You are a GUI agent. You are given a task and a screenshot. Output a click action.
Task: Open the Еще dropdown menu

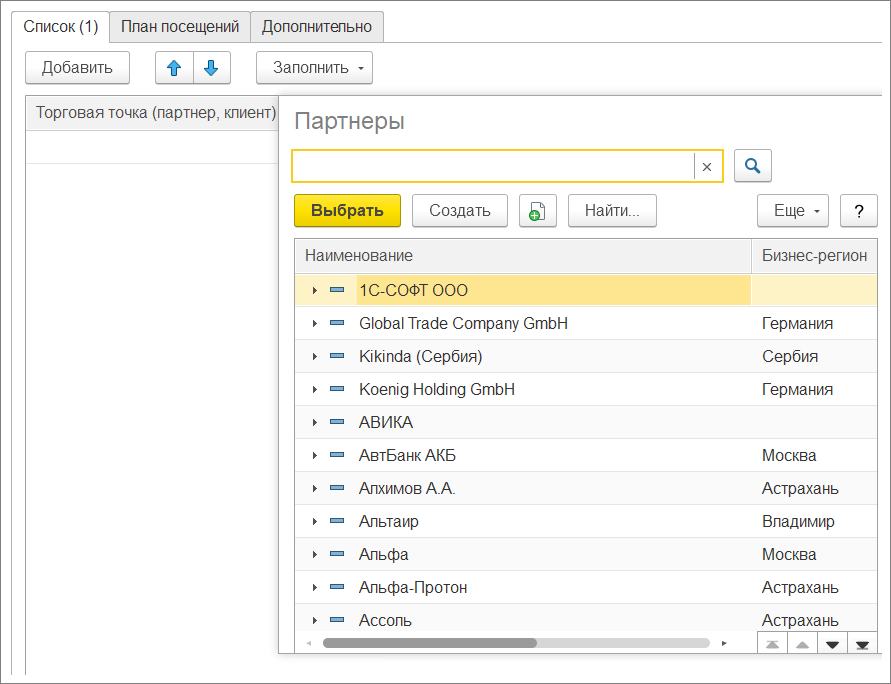coord(793,211)
